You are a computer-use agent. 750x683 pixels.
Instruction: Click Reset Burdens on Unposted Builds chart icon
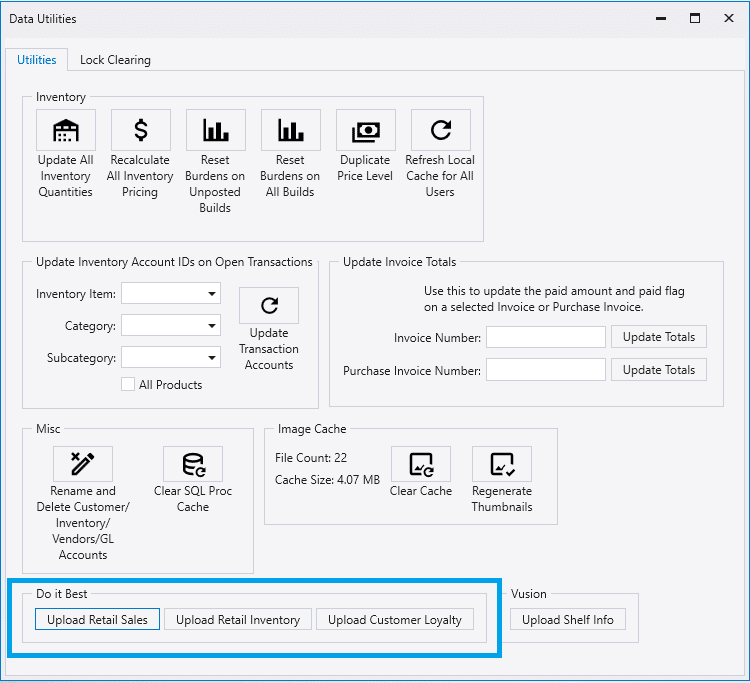click(216, 130)
